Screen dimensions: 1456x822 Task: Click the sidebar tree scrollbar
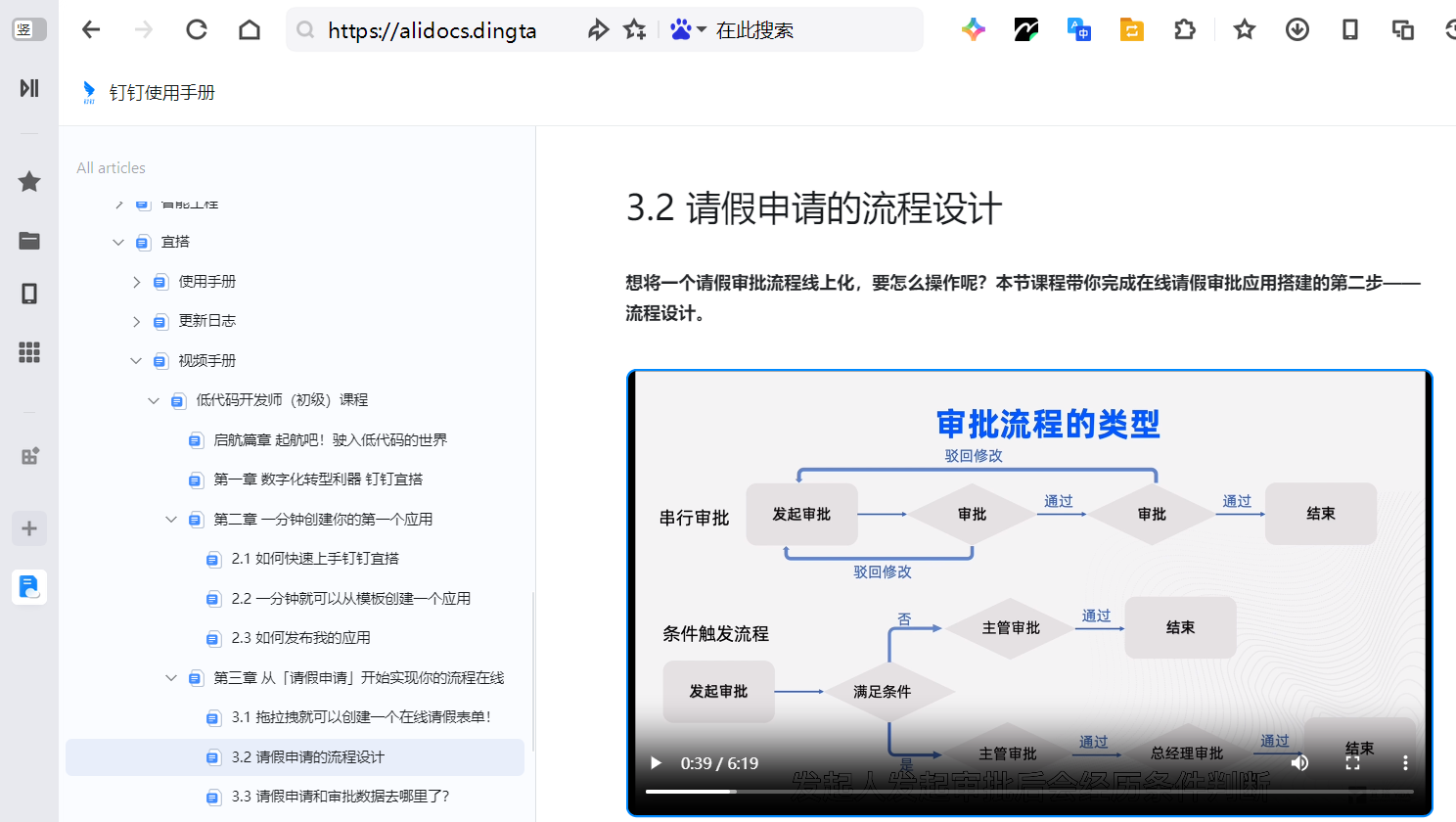click(533, 671)
